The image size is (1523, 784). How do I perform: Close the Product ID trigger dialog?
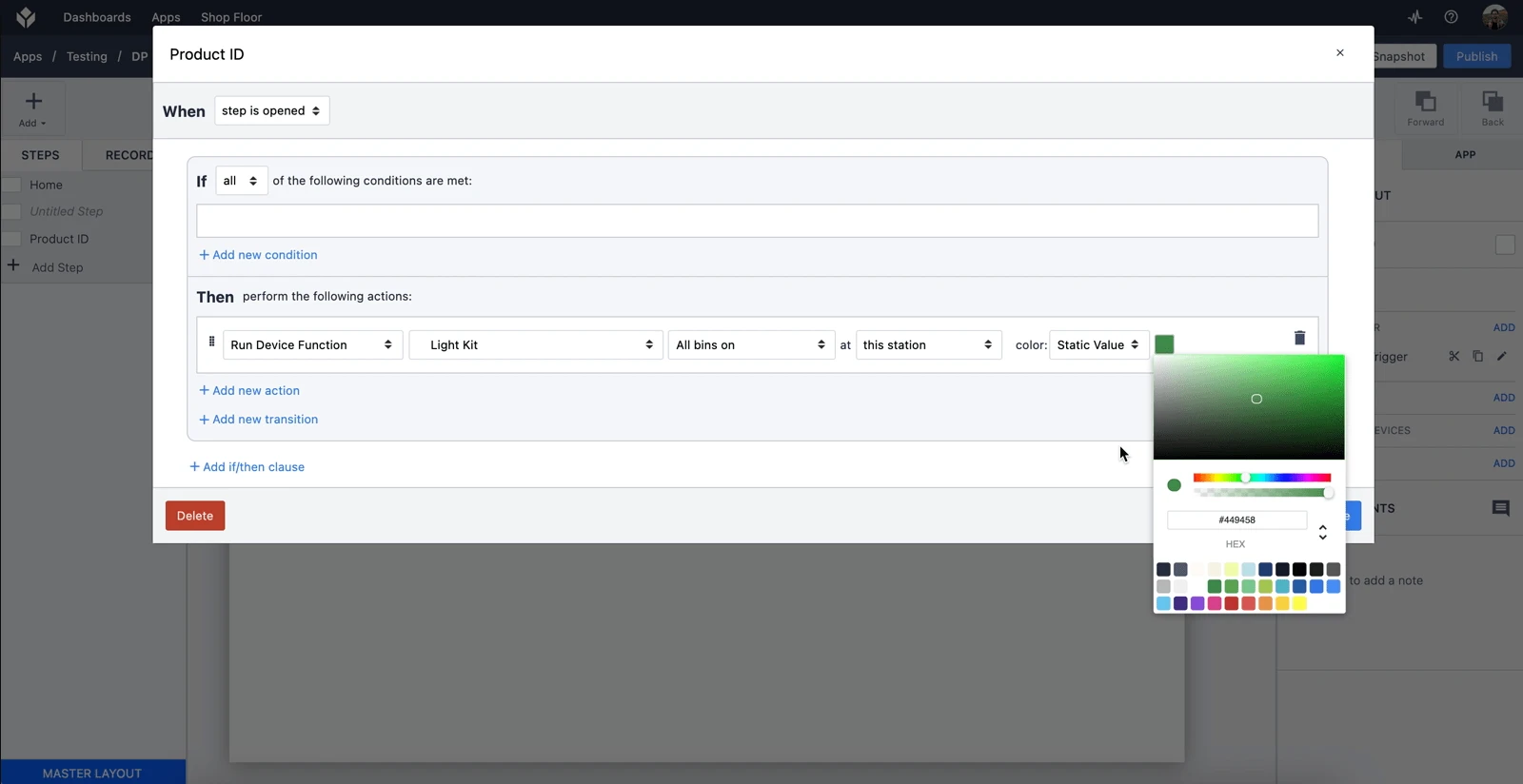pyautogui.click(x=1339, y=53)
